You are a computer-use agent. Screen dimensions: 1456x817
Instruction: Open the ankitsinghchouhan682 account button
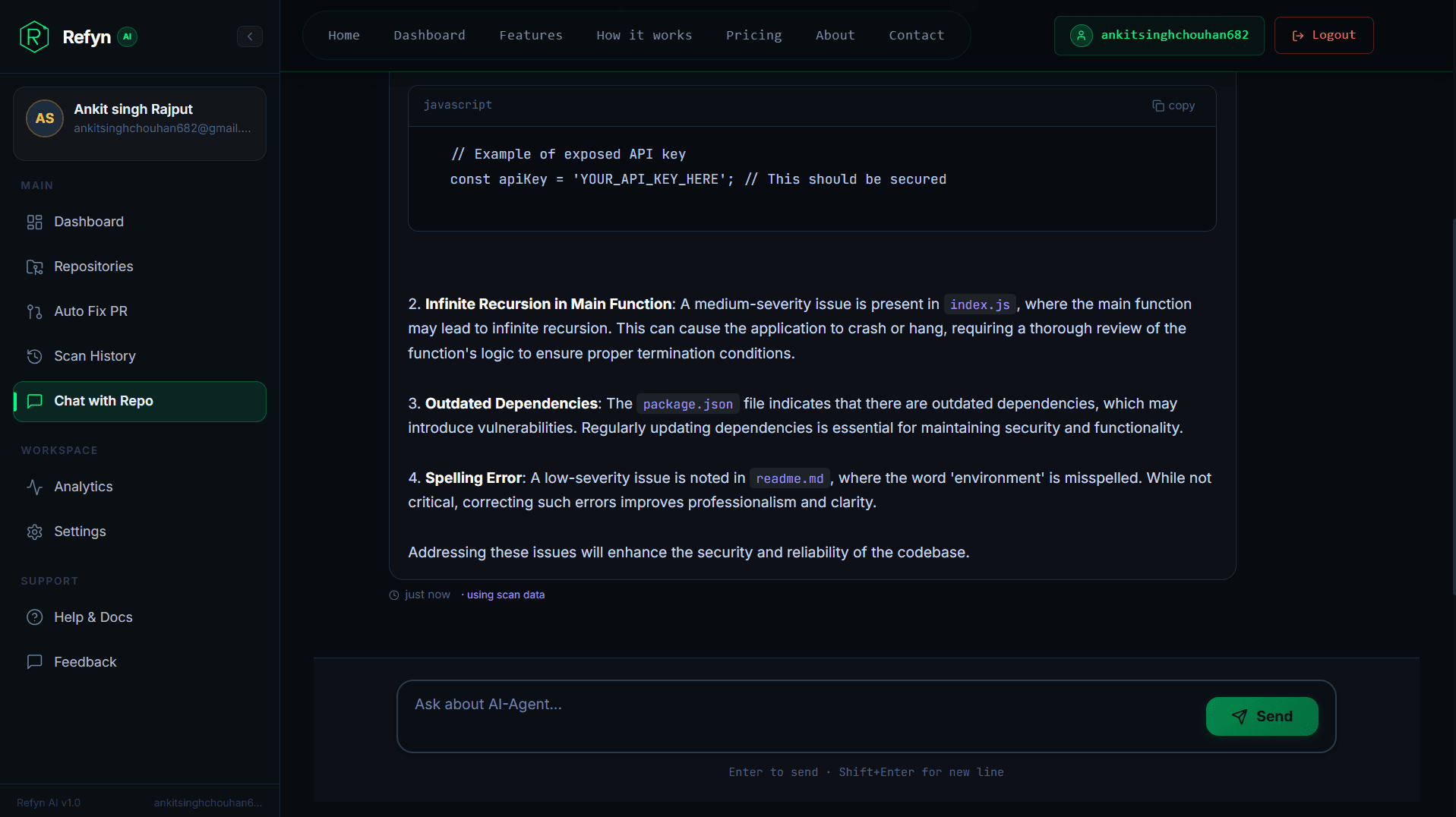coord(1158,35)
